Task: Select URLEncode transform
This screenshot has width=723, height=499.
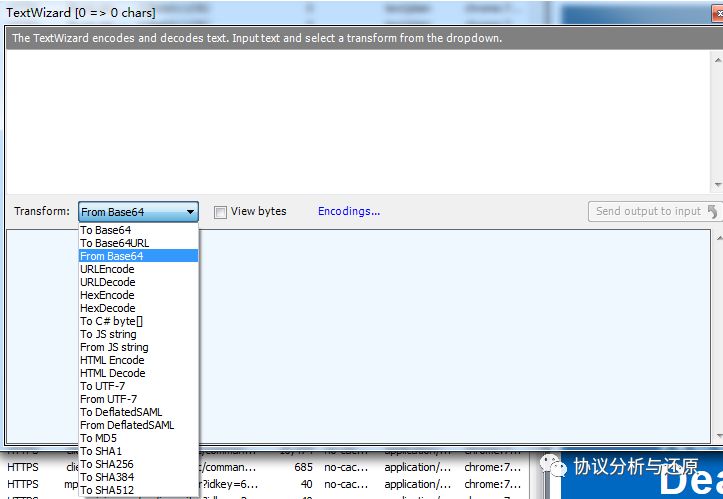Action: tap(138, 269)
